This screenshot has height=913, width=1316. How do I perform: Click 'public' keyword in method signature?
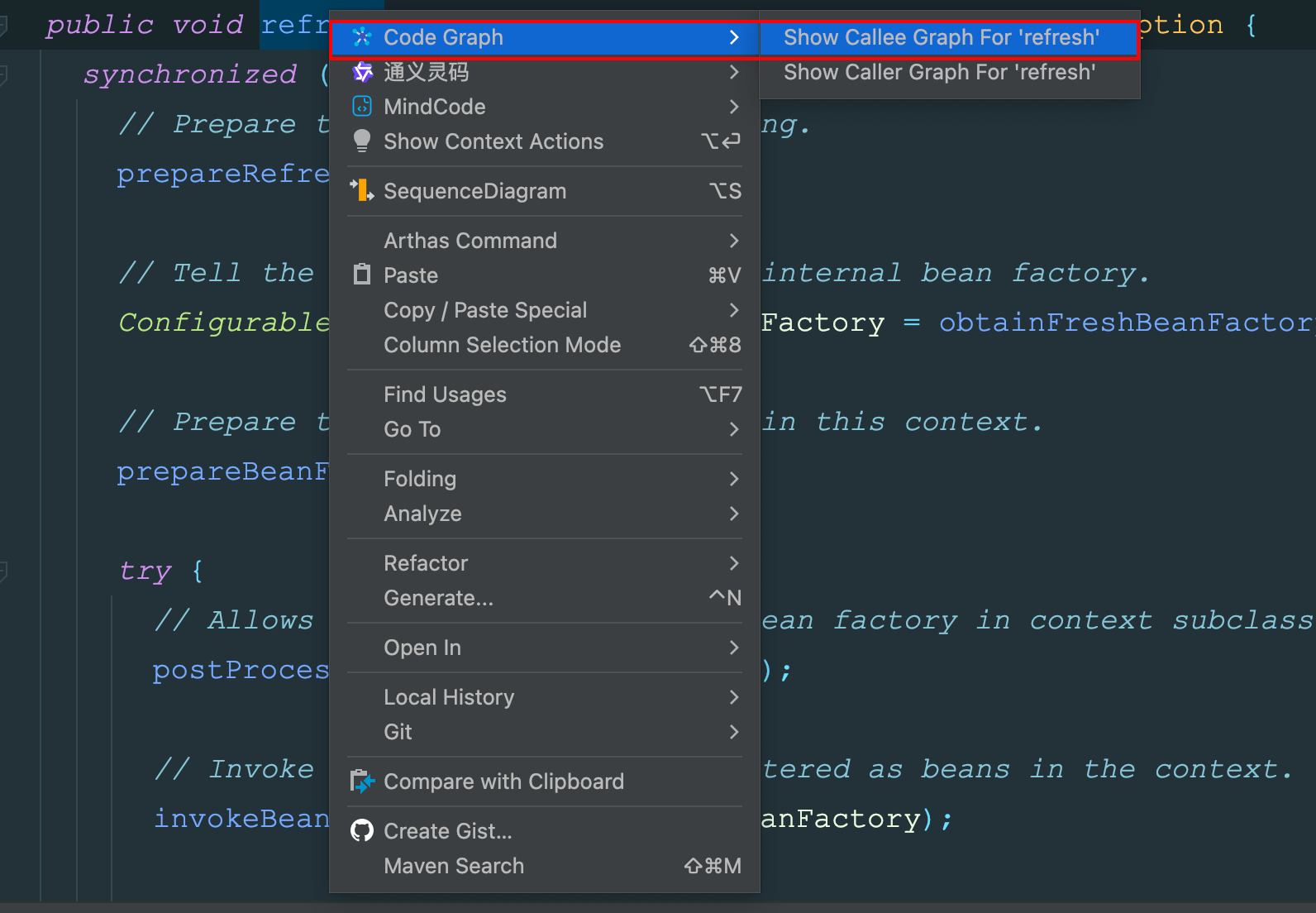pyautogui.click(x=99, y=26)
